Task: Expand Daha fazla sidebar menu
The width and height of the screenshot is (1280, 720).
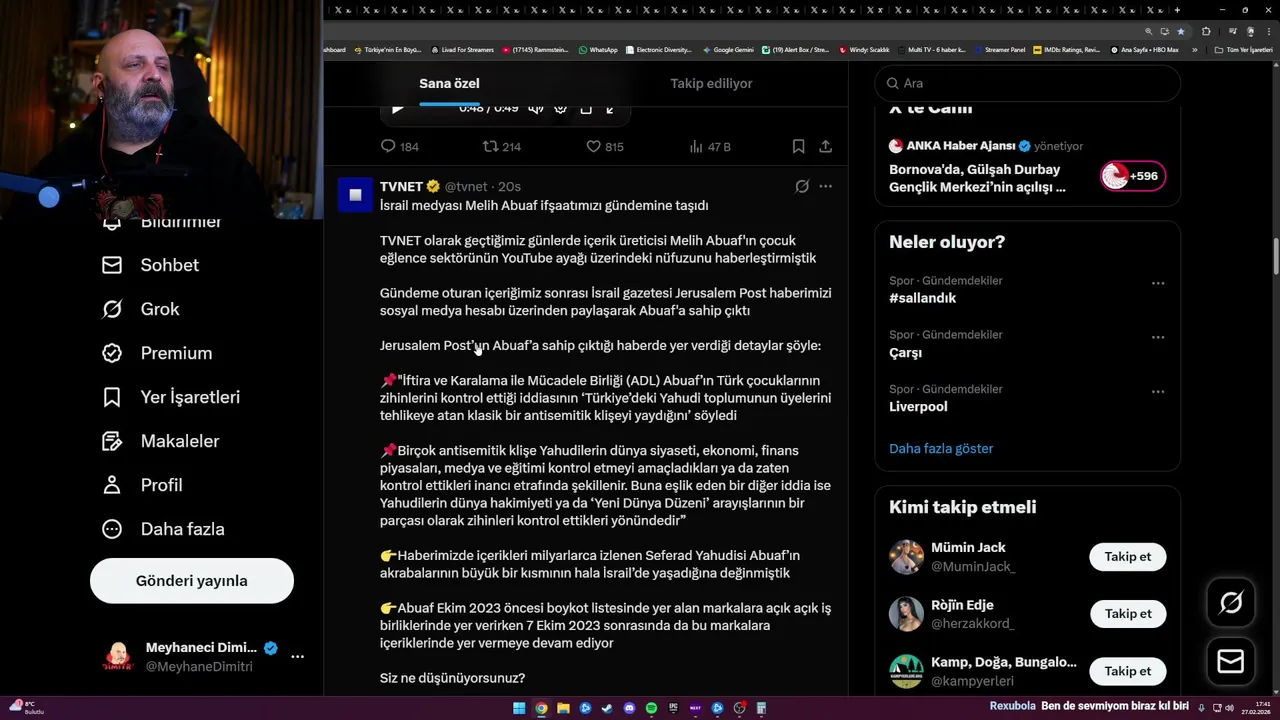Action: (164, 529)
